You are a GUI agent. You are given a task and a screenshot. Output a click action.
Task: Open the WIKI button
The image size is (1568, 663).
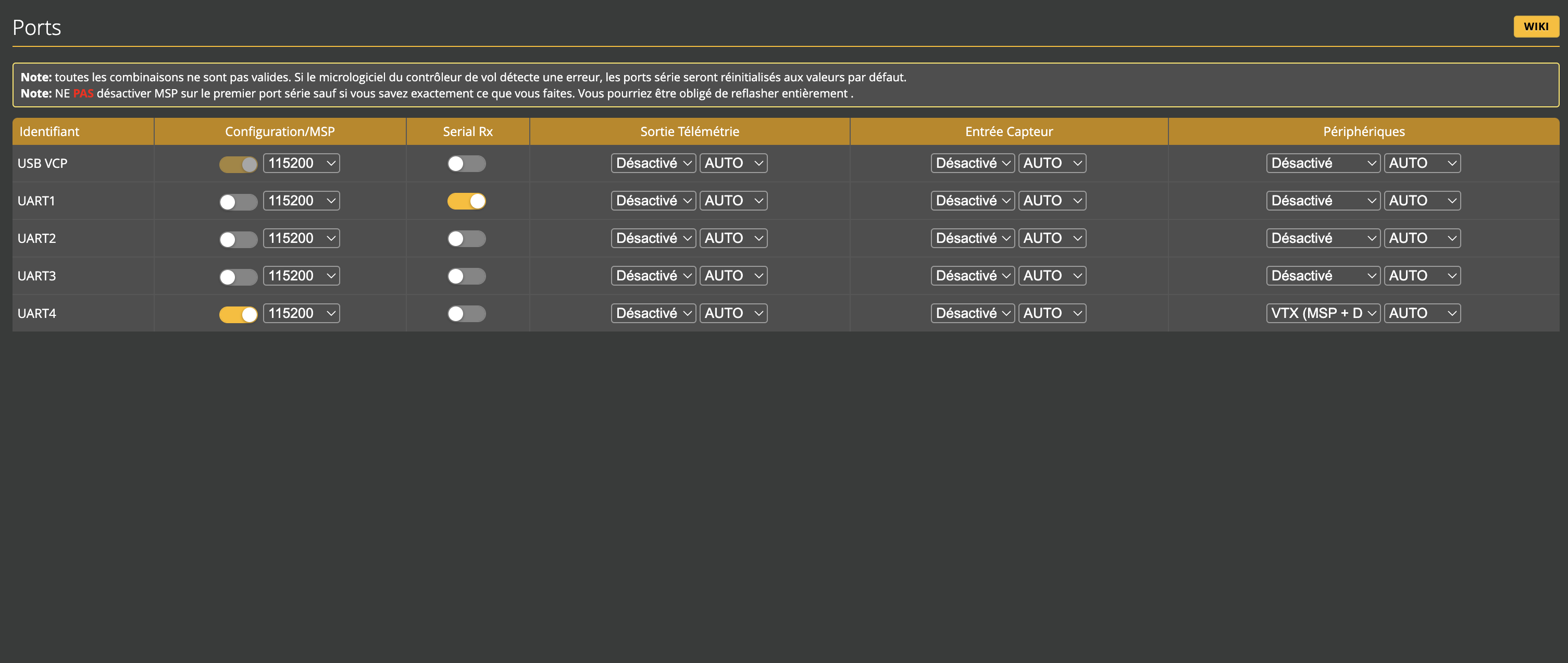click(1535, 26)
